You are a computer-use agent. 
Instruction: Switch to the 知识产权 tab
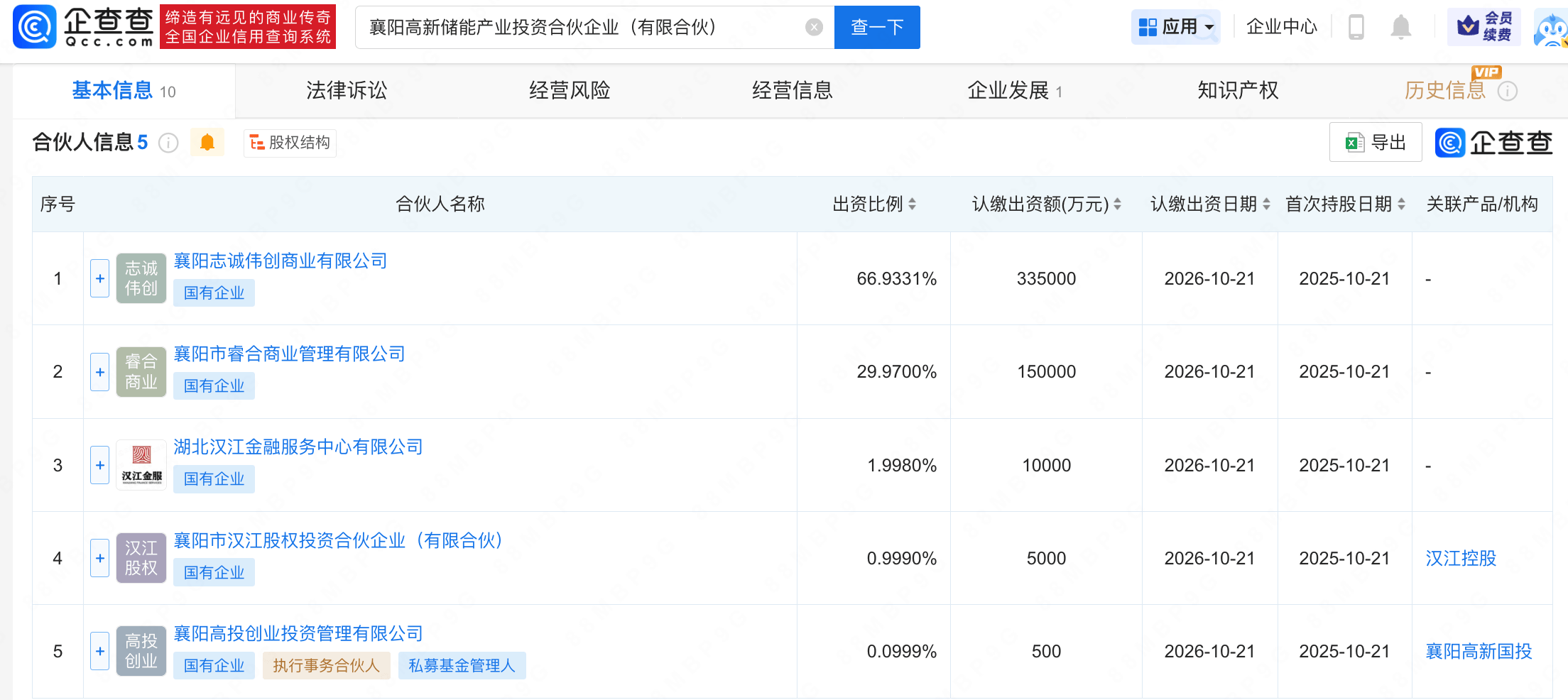coord(1237,90)
